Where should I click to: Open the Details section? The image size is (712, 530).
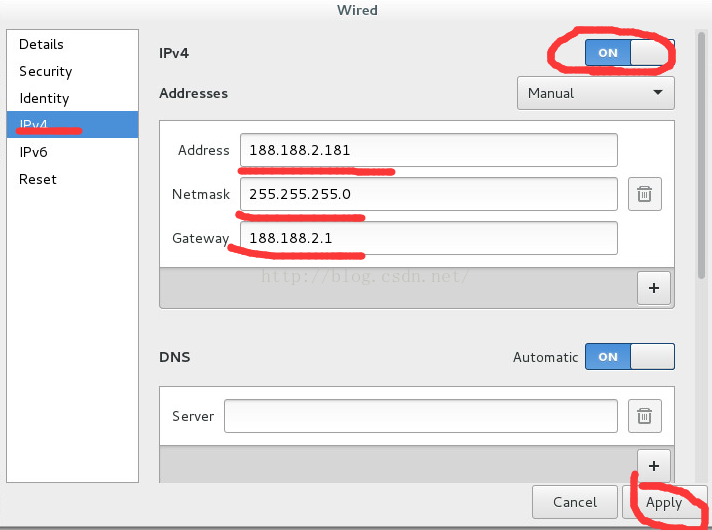pos(73,44)
